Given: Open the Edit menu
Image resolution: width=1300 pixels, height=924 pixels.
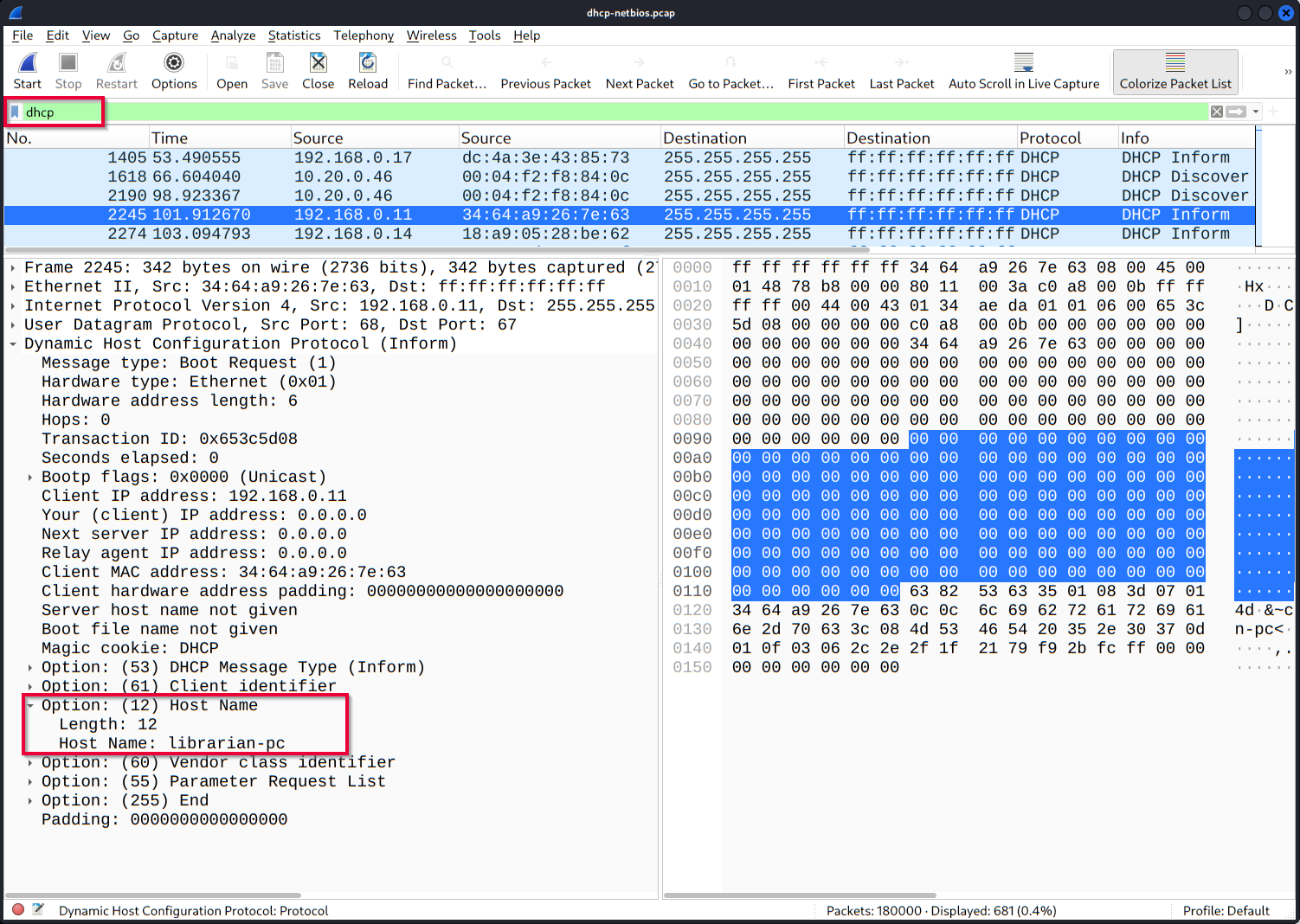Looking at the screenshot, I should coord(57,35).
